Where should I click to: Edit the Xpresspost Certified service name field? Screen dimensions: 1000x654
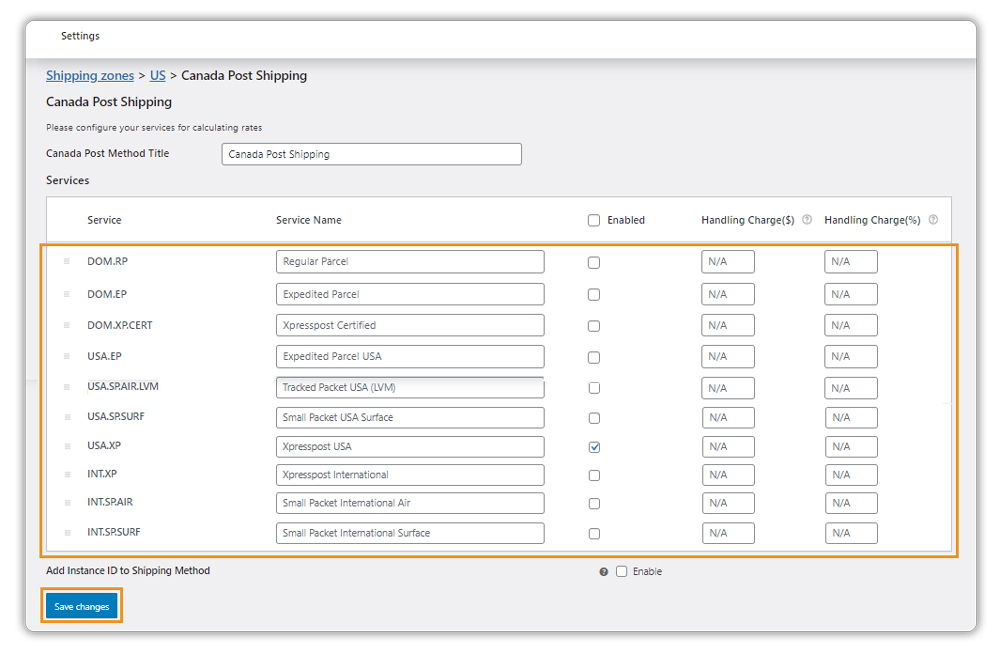pyautogui.click(x=410, y=325)
